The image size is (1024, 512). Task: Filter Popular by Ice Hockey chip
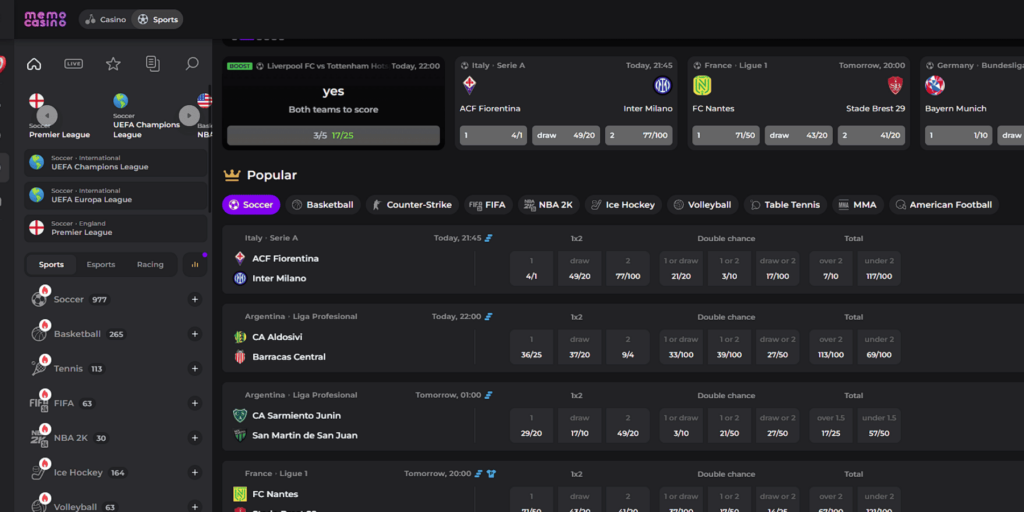point(623,205)
